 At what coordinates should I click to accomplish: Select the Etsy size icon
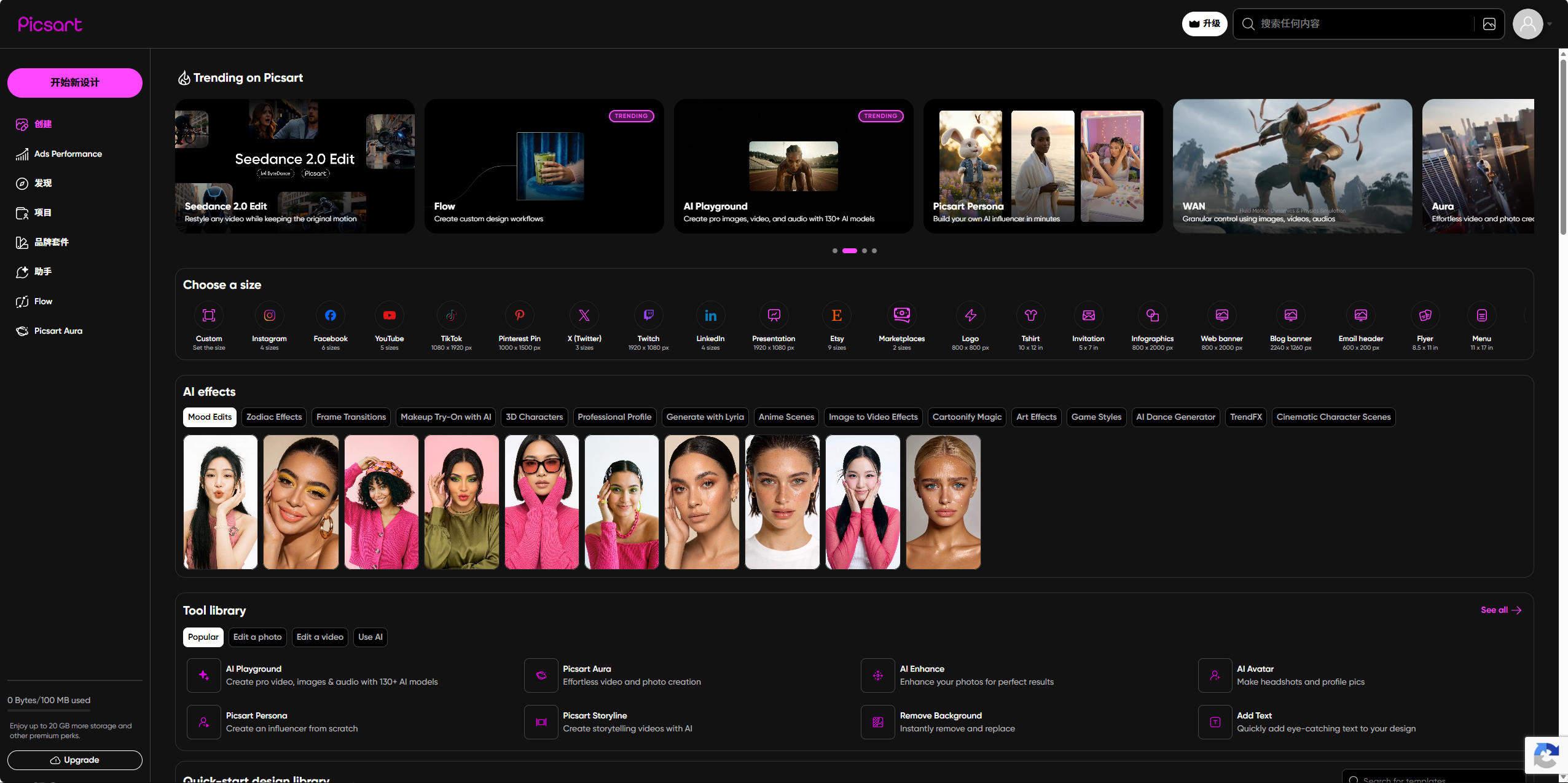837,315
